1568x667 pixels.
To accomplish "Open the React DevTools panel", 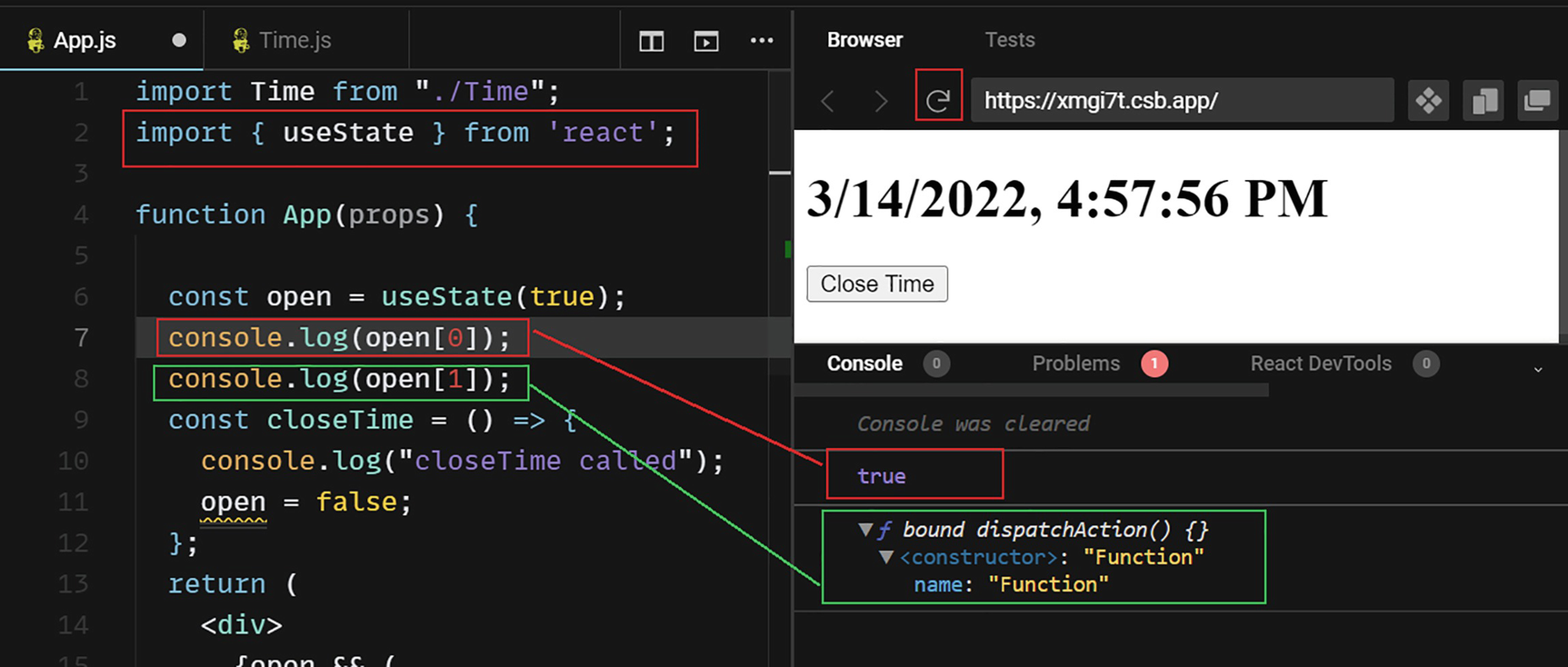I will tap(1320, 363).
